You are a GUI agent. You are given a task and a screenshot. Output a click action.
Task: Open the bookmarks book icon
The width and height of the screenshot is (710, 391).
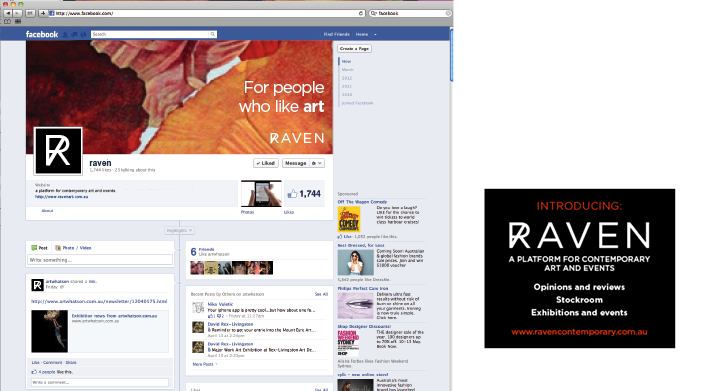click(8, 21)
